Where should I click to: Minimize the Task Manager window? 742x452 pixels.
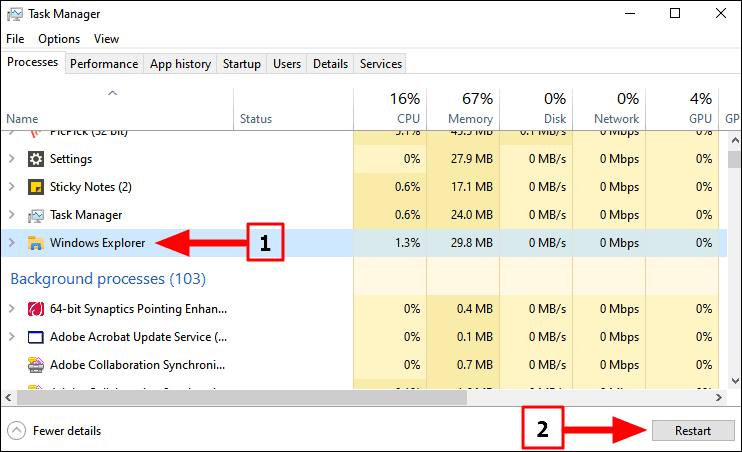point(630,13)
